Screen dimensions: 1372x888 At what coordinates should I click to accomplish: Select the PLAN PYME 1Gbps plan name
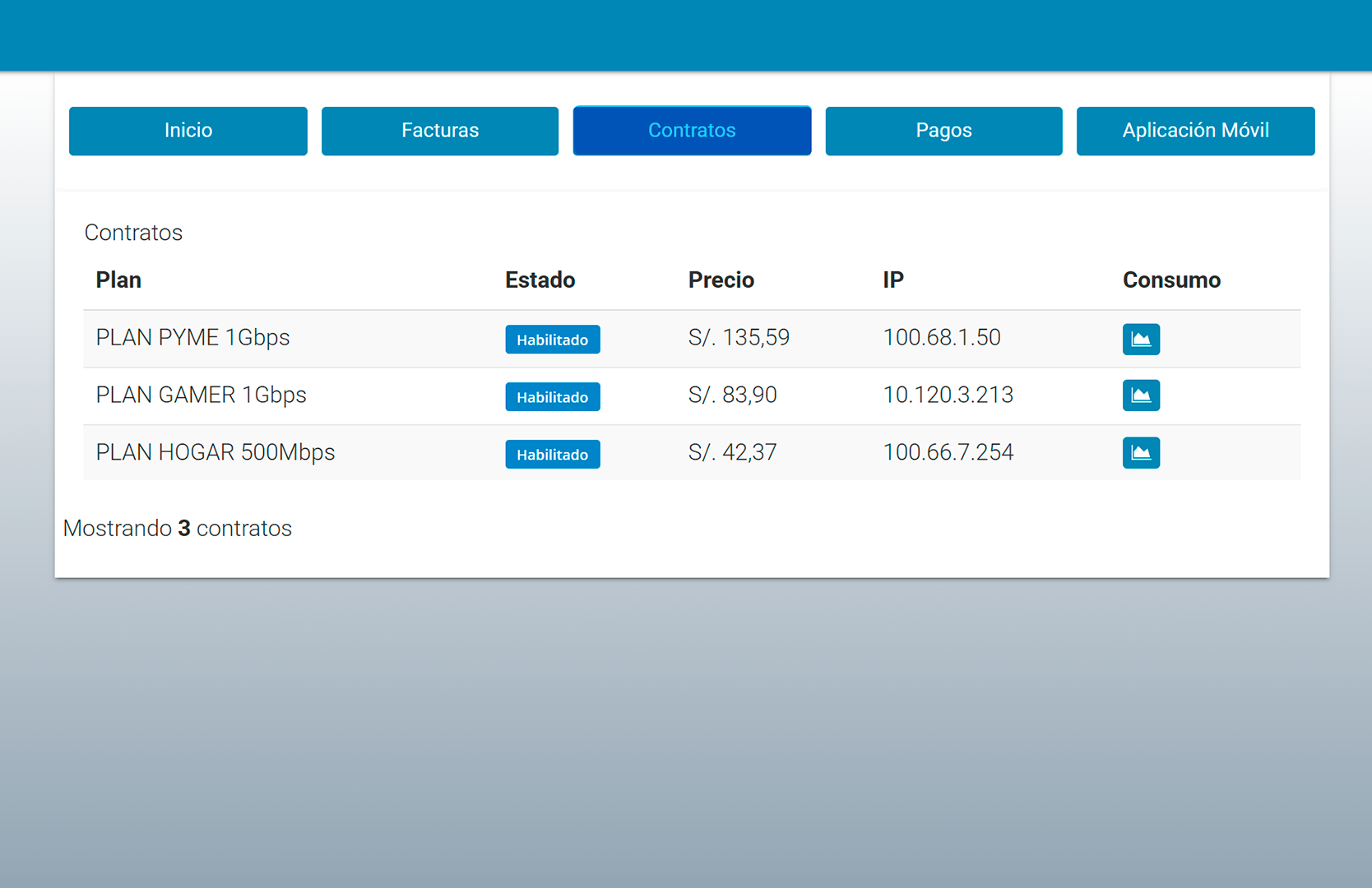[x=192, y=338]
